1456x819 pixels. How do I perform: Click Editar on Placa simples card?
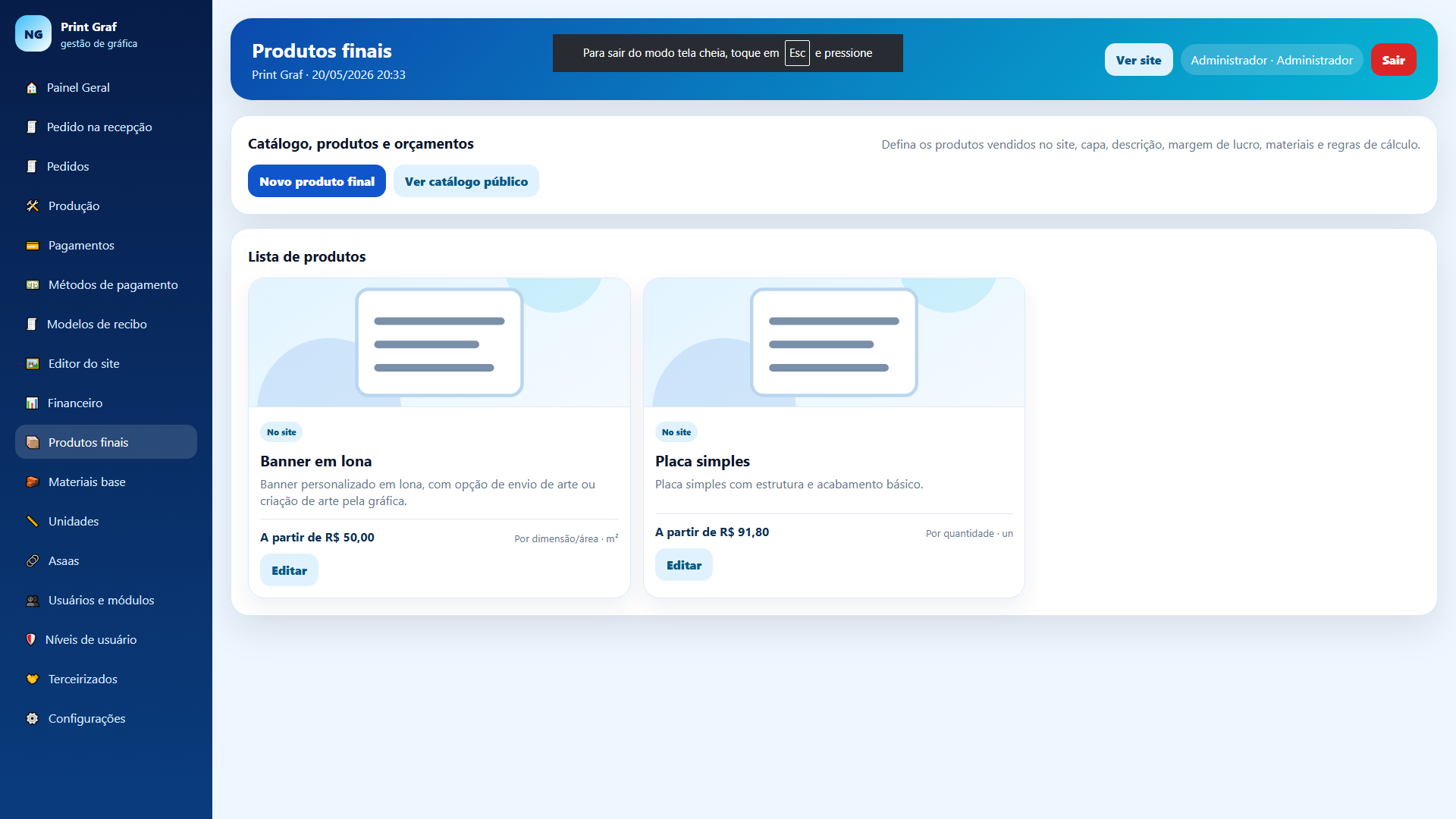tap(684, 565)
